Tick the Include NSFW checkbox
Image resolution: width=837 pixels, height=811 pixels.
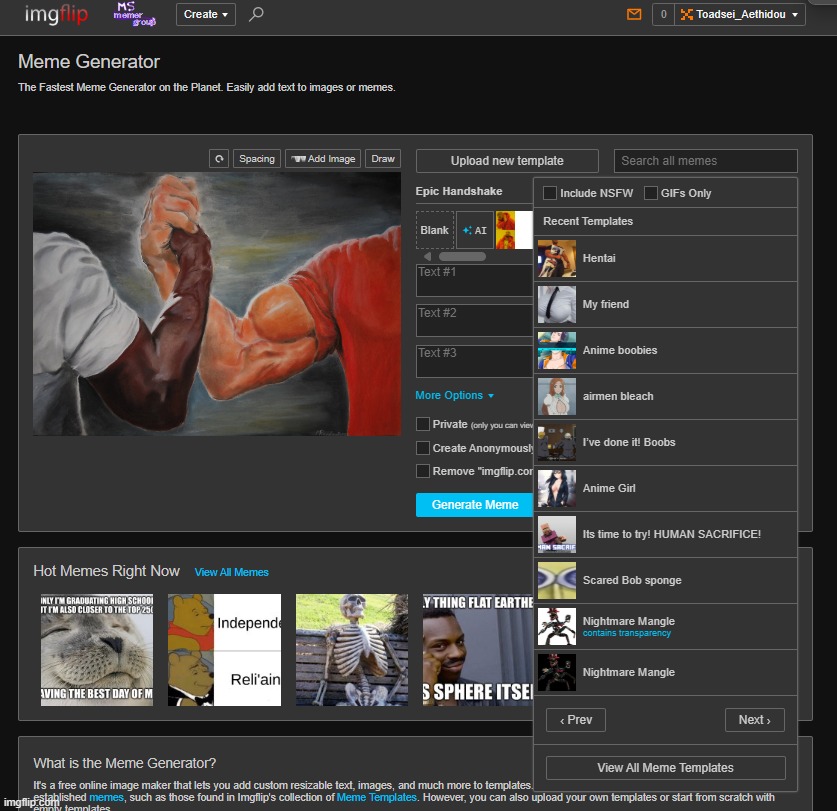pos(550,193)
